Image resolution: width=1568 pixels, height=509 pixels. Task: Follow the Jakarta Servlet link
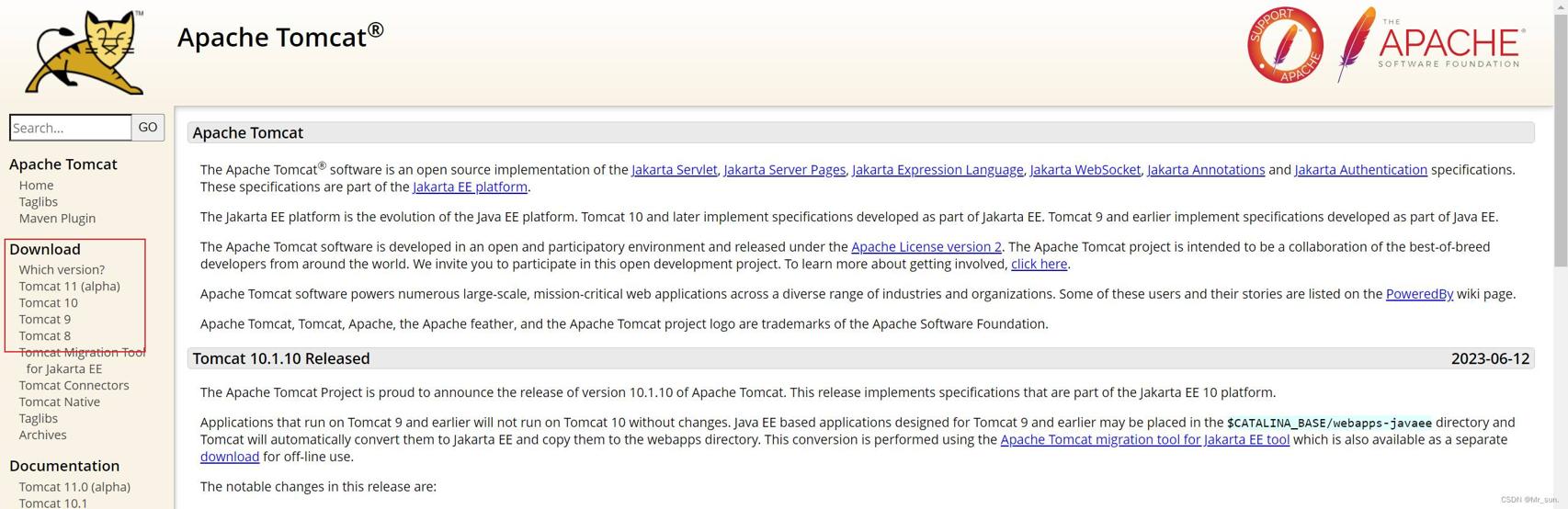pyautogui.click(x=674, y=170)
